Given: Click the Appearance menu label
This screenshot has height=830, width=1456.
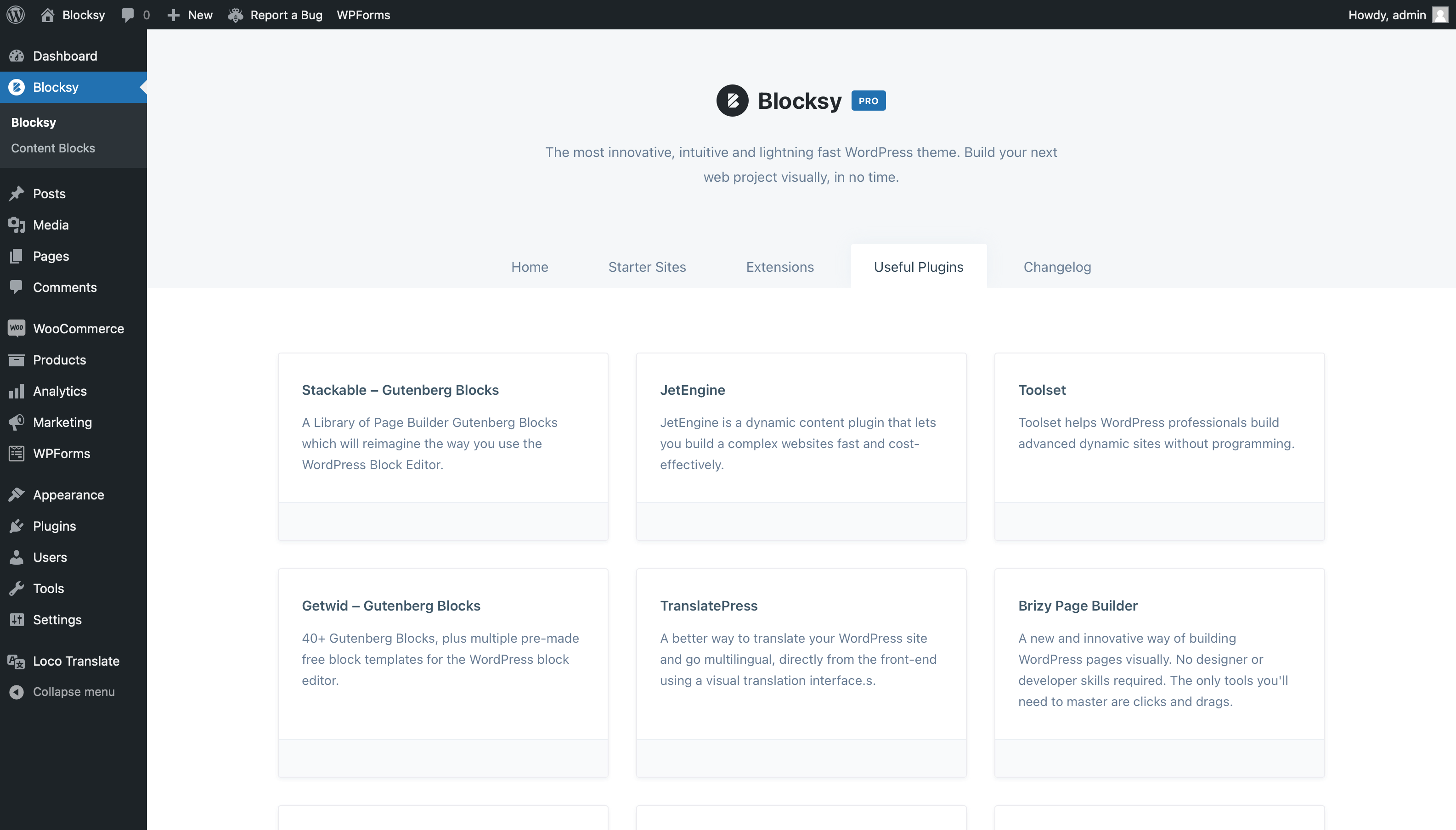Looking at the screenshot, I should [68, 495].
